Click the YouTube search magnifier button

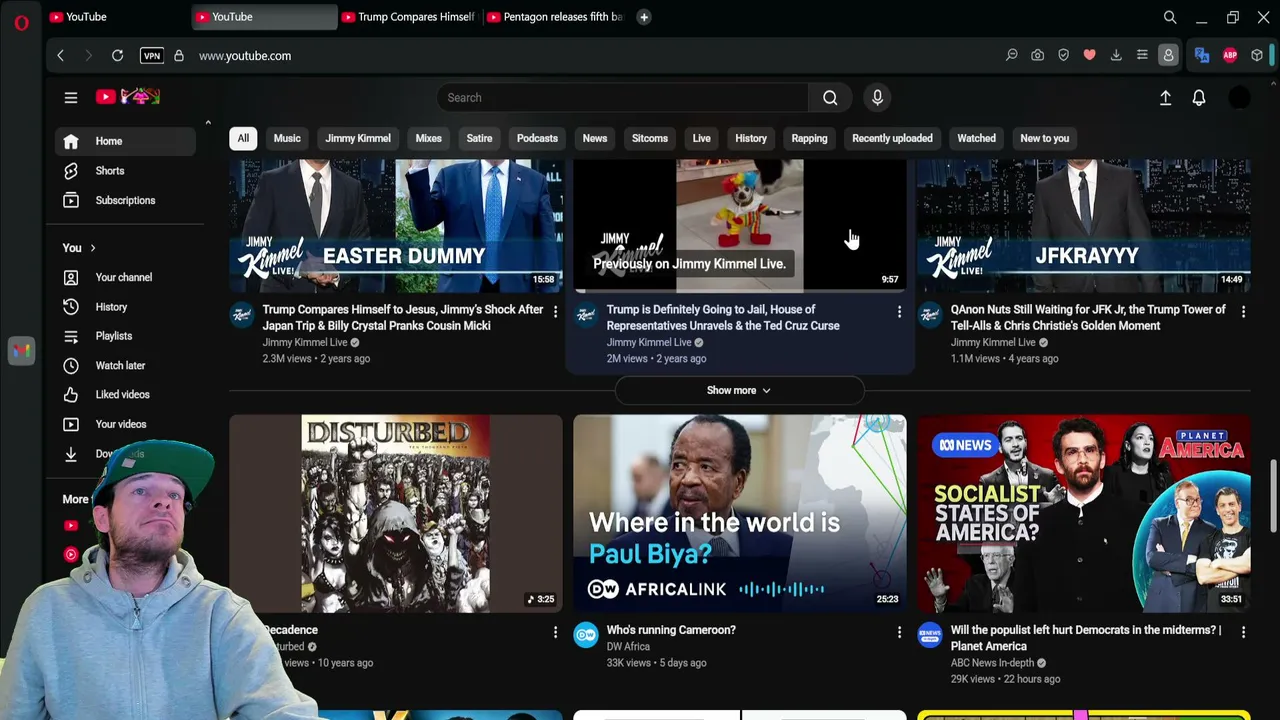click(830, 97)
